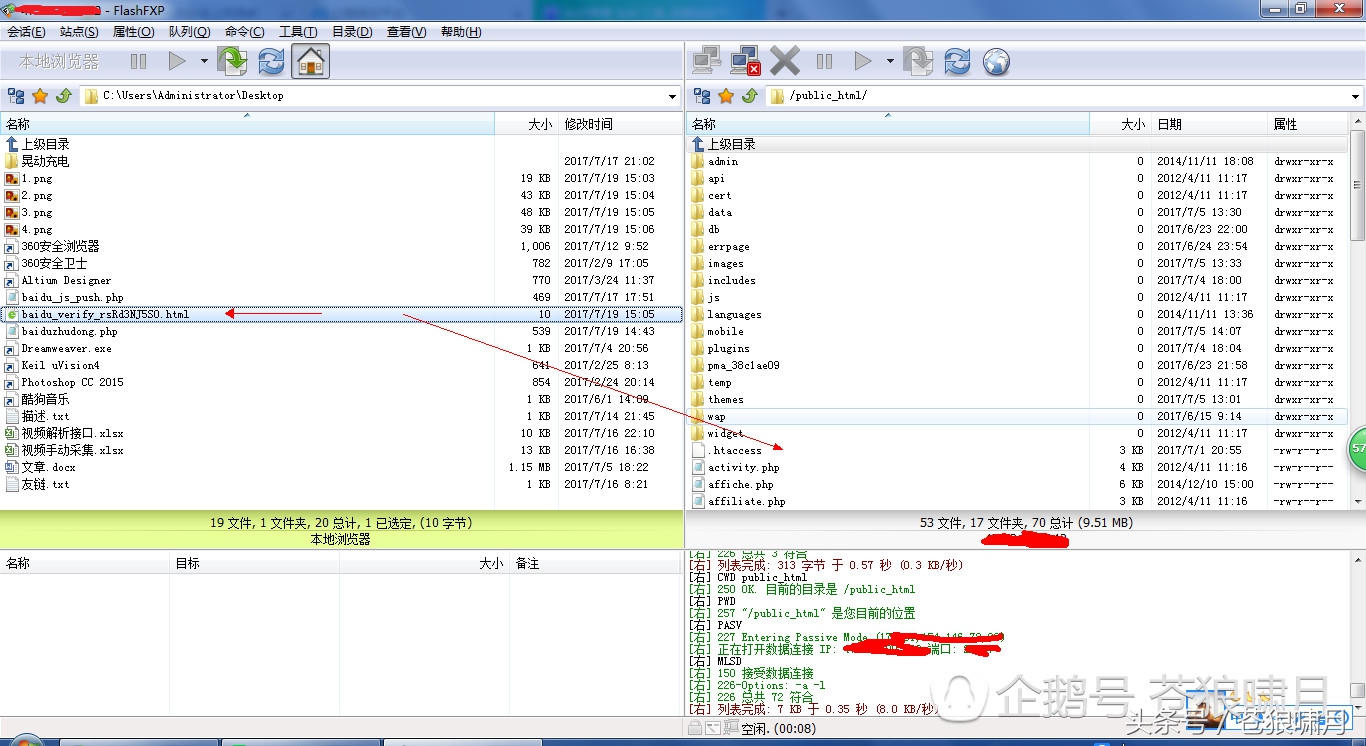
Task: Open the 站点(S) menu
Action: (x=79, y=32)
